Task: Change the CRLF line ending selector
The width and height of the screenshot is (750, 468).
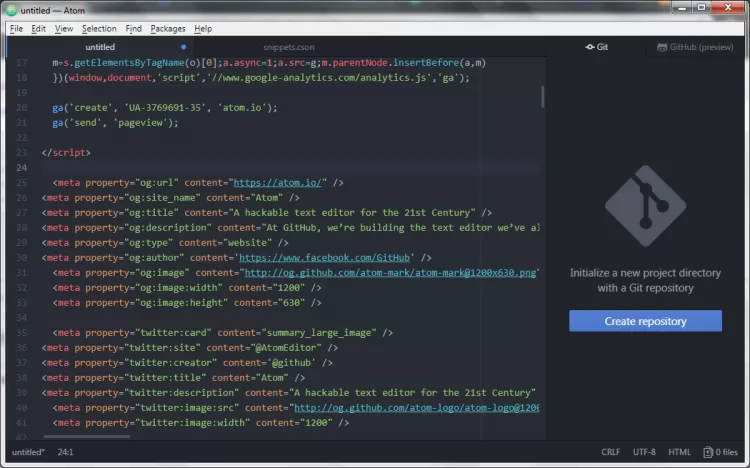Action: coord(610,452)
